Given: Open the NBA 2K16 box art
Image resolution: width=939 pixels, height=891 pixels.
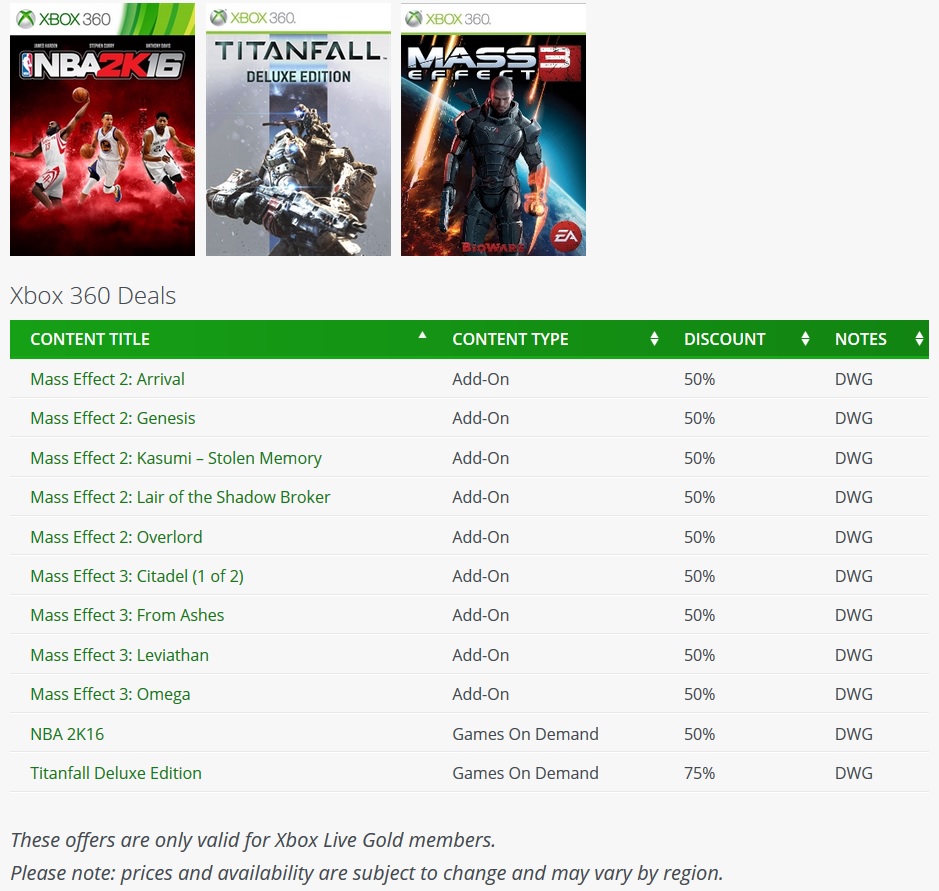Looking at the screenshot, I should tap(102, 129).
